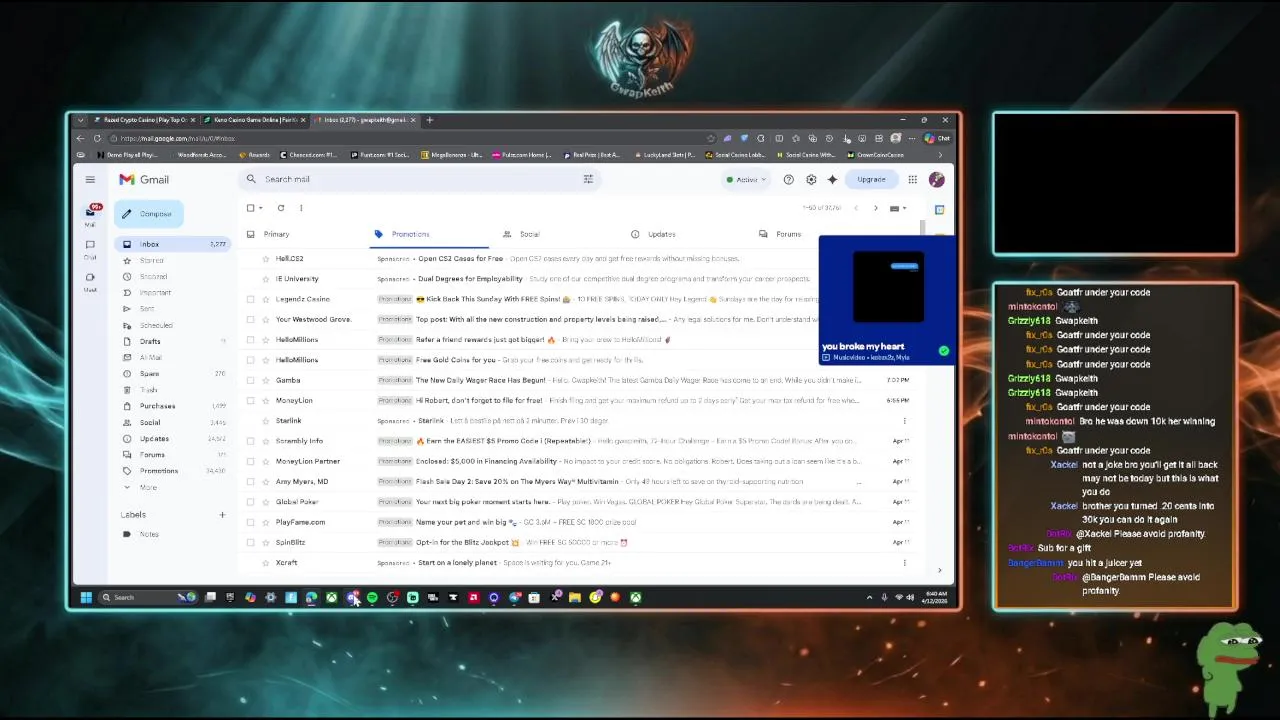
Task: Show search options filter icon
Action: point(588,179)
